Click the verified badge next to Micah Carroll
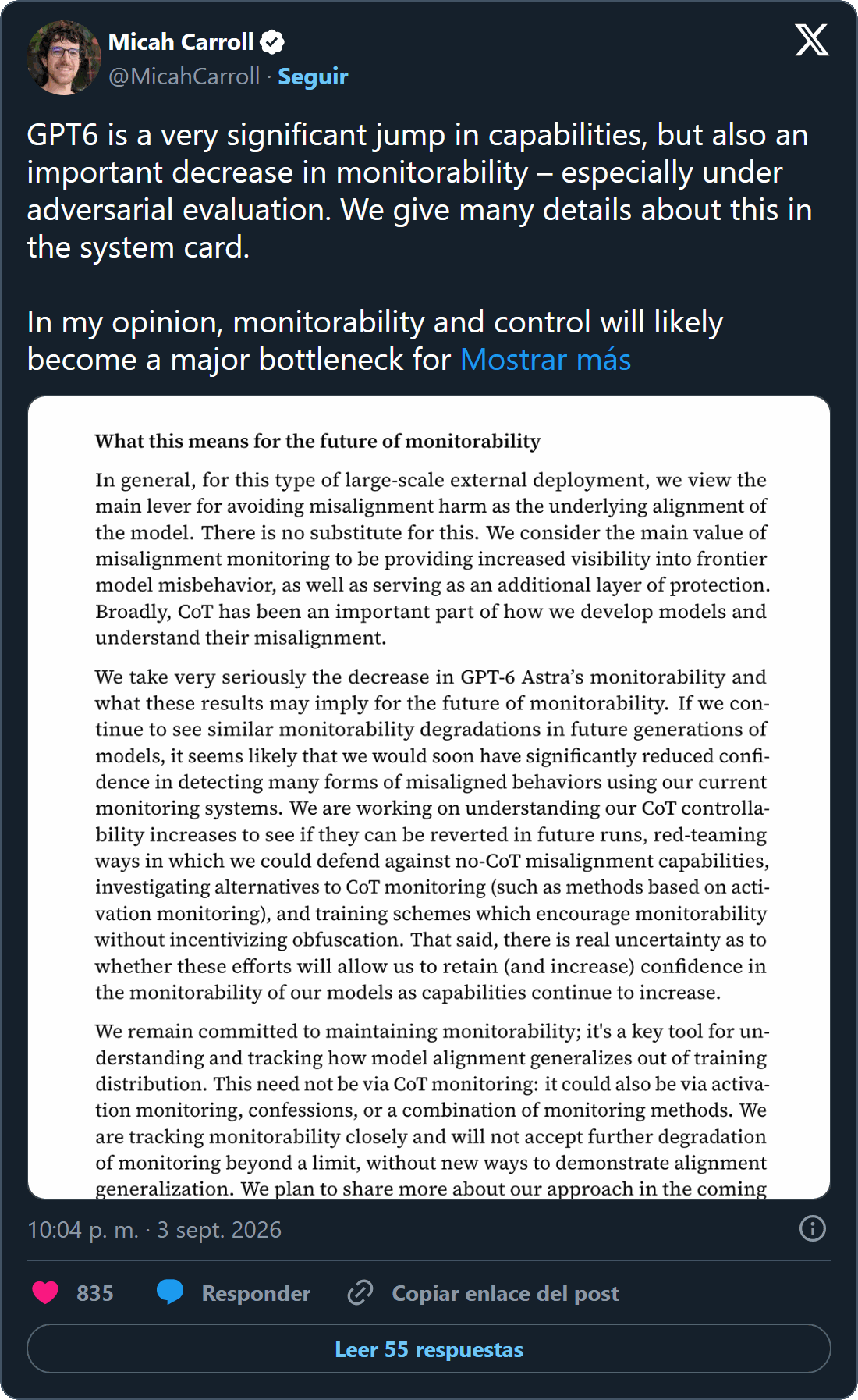This screenshot has height=1400, width=858. point(272,42)
